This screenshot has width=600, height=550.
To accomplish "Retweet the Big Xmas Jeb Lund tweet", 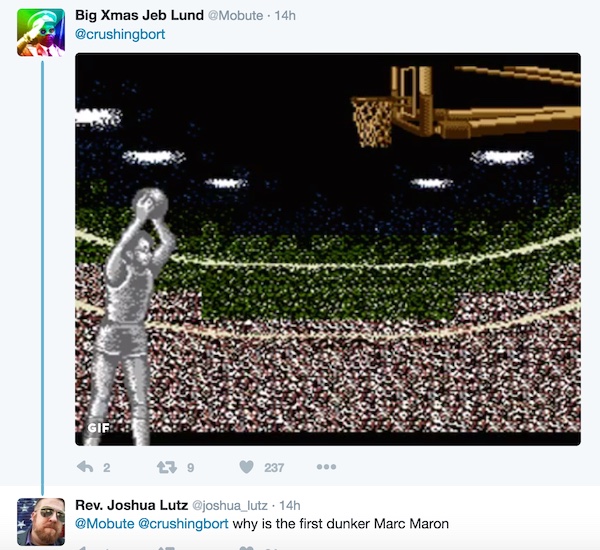I will click(167, 467).
